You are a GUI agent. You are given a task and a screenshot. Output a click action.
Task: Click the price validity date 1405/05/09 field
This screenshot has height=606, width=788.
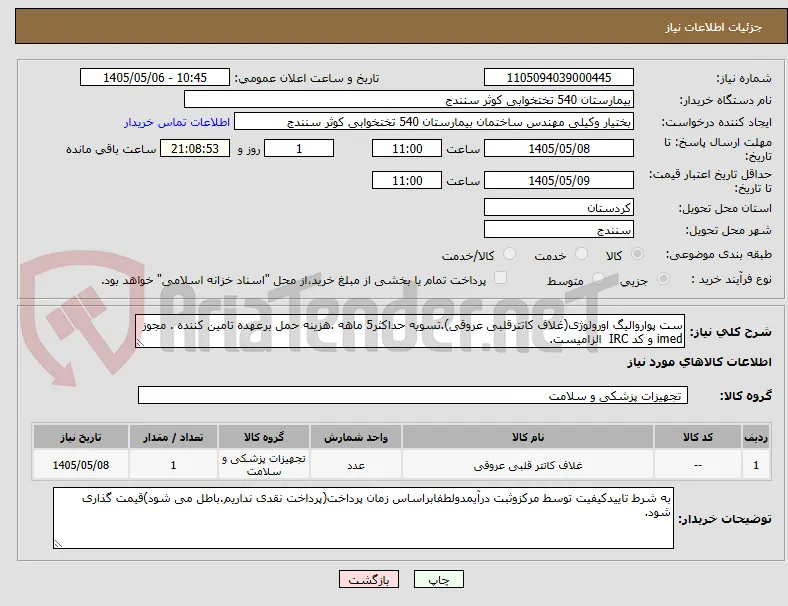559,180
